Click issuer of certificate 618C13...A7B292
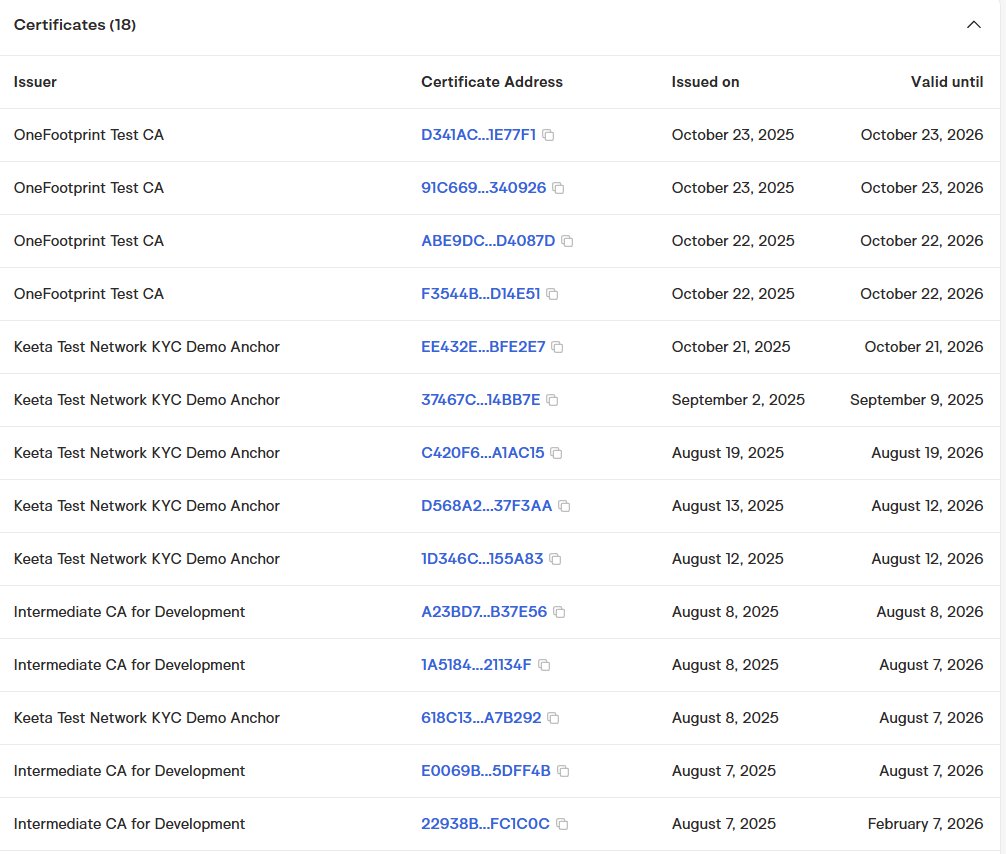The width and height of the screenshot is (1006, 854). (147, 718)
